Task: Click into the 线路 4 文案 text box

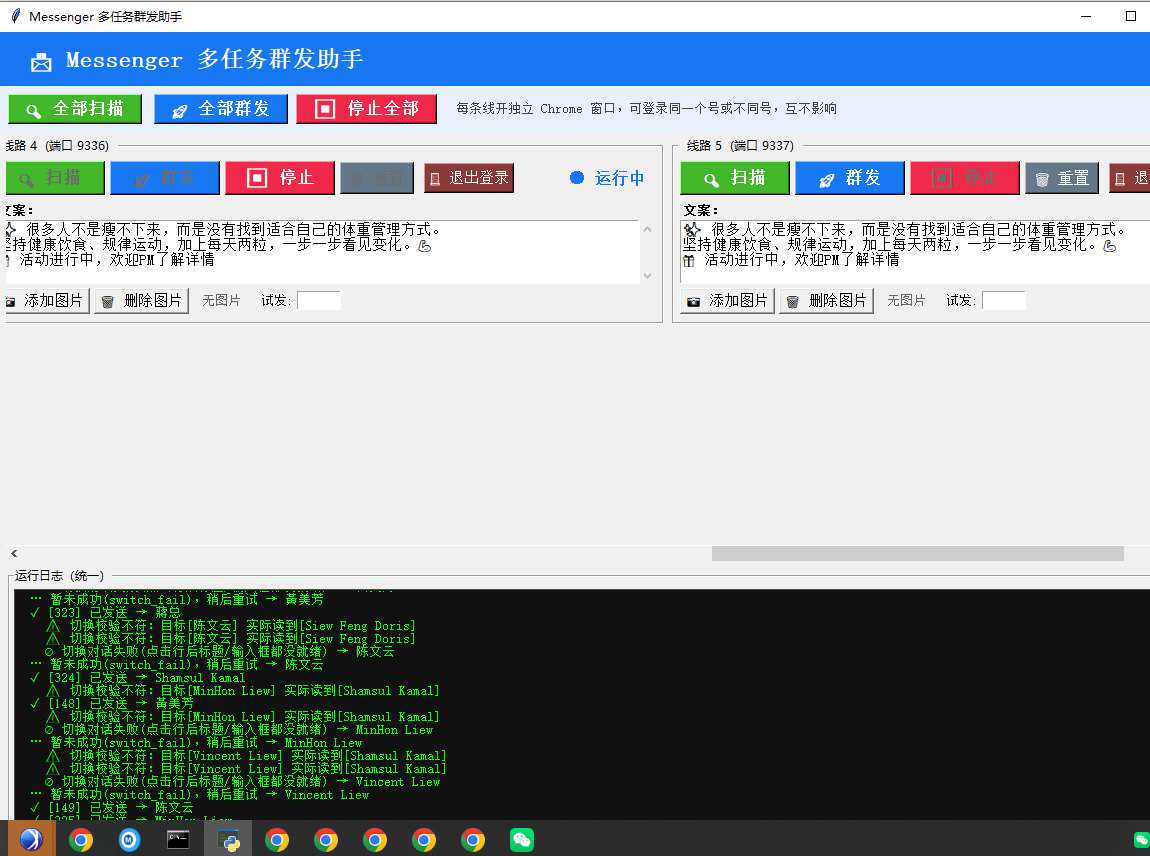Action: pyautogui.click(x=321, y=252)
